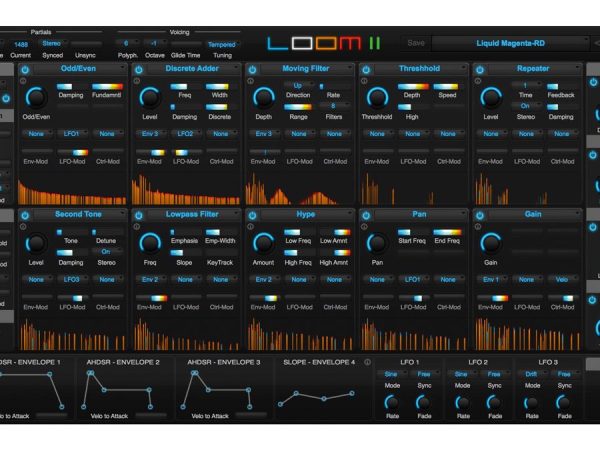This screenshot has height=450, width=600.
Task: Click the Amount knob in Hype module
Action: pos(263,243)
